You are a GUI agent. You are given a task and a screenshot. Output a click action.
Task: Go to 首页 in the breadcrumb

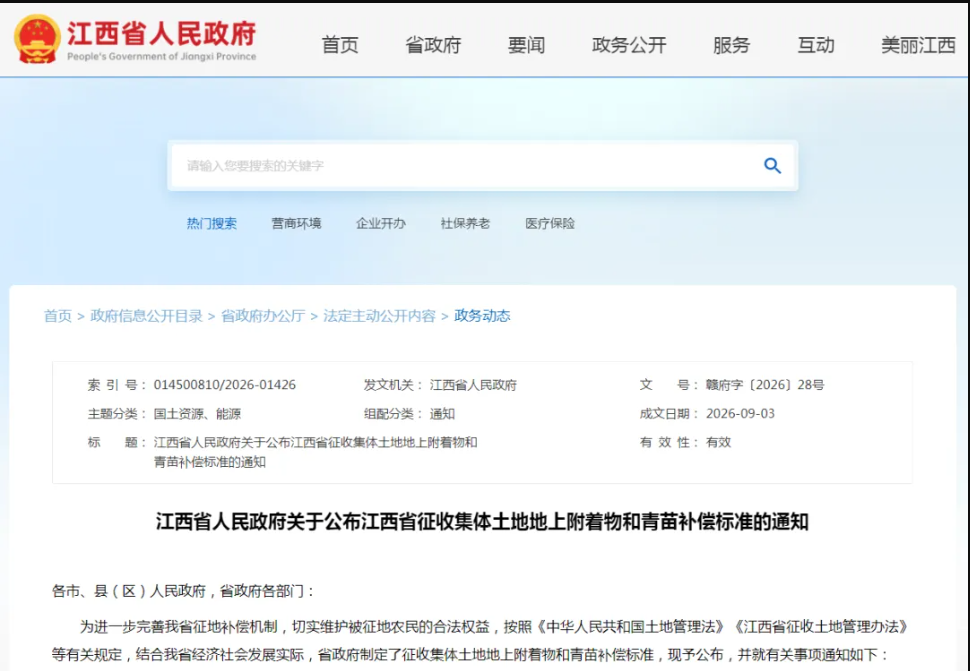click(x=58, y=316)
